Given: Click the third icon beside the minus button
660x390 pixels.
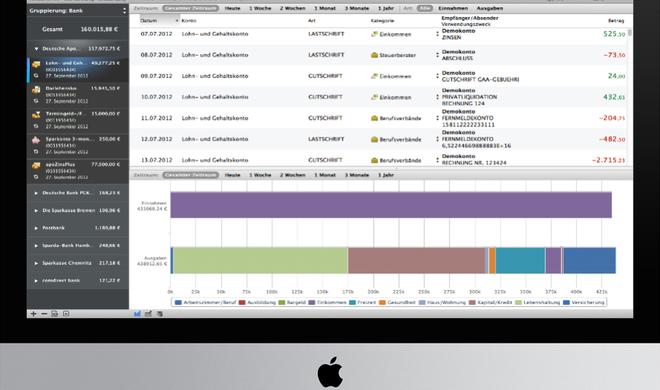Looking at the screenshot, I should [x=55, y=314].
